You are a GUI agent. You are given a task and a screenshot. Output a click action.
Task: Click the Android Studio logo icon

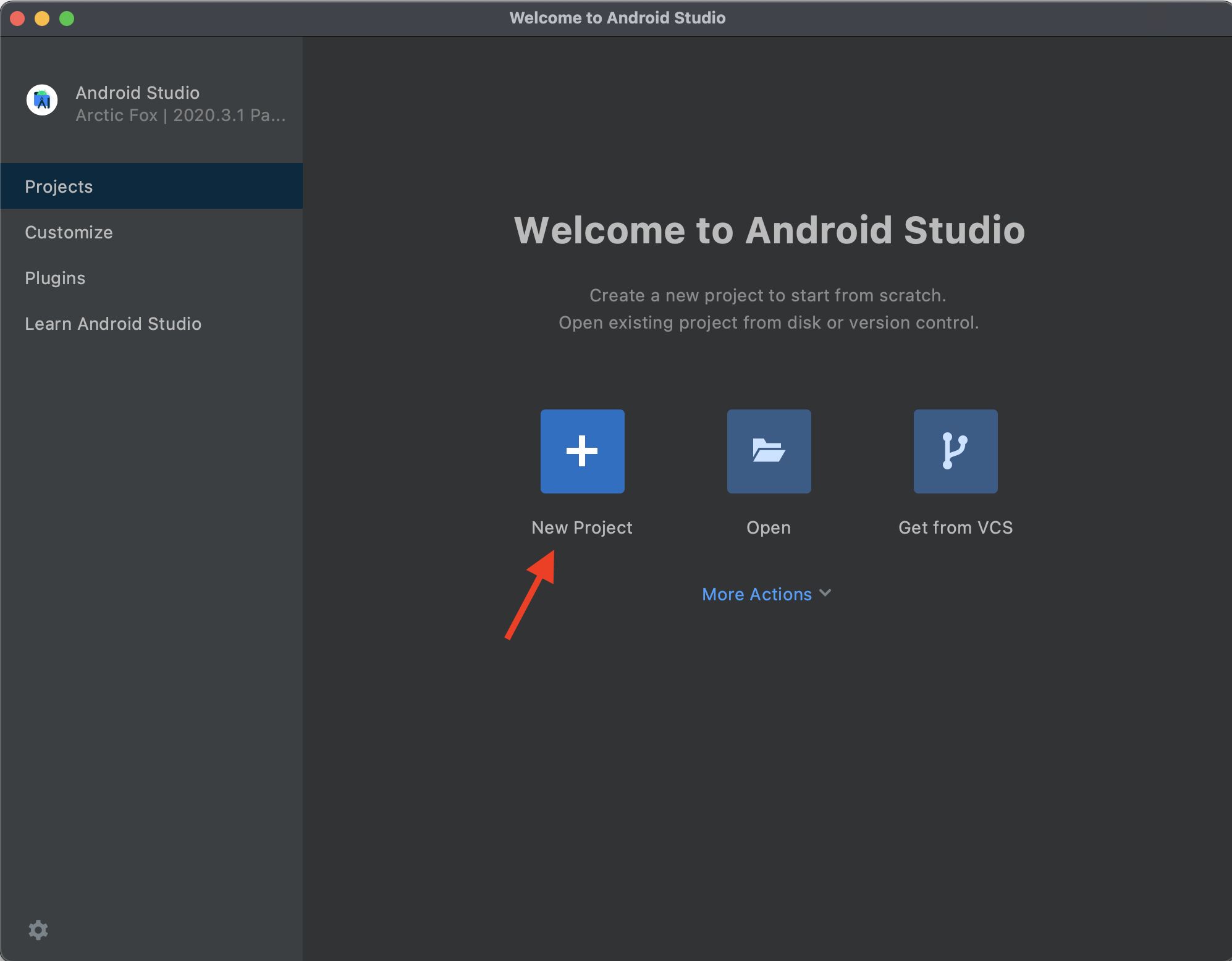(x=42, y=100)
